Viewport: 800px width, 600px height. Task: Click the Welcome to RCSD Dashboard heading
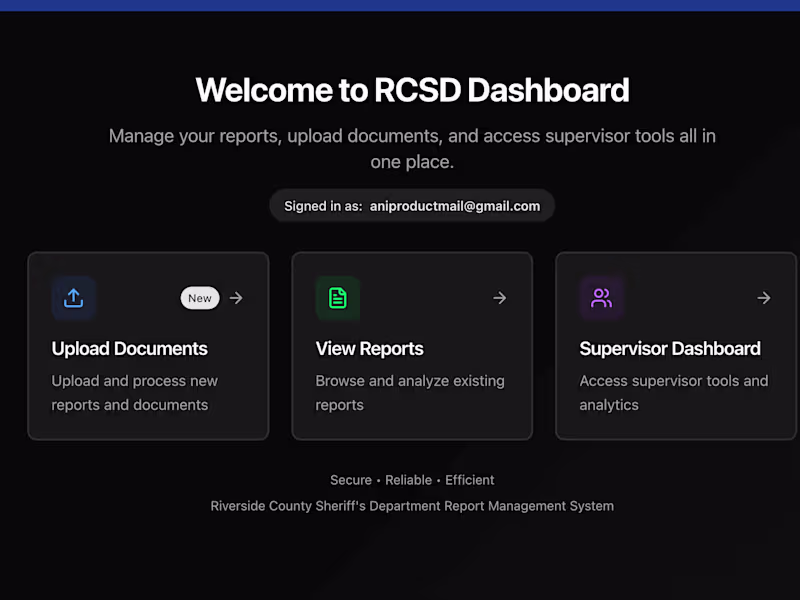[x=412, y=90]
